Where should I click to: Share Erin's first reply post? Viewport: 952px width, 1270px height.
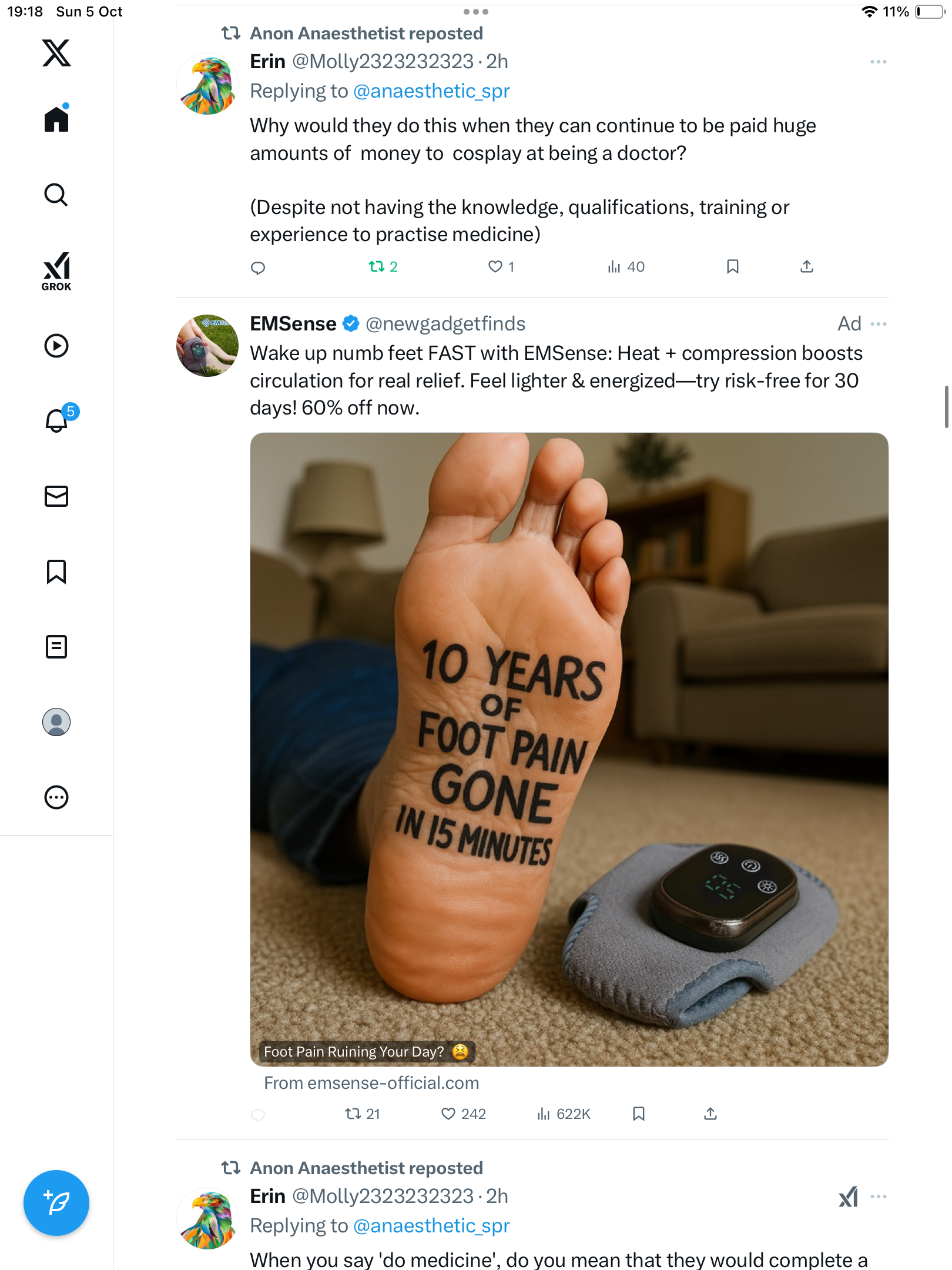point(807,267)
